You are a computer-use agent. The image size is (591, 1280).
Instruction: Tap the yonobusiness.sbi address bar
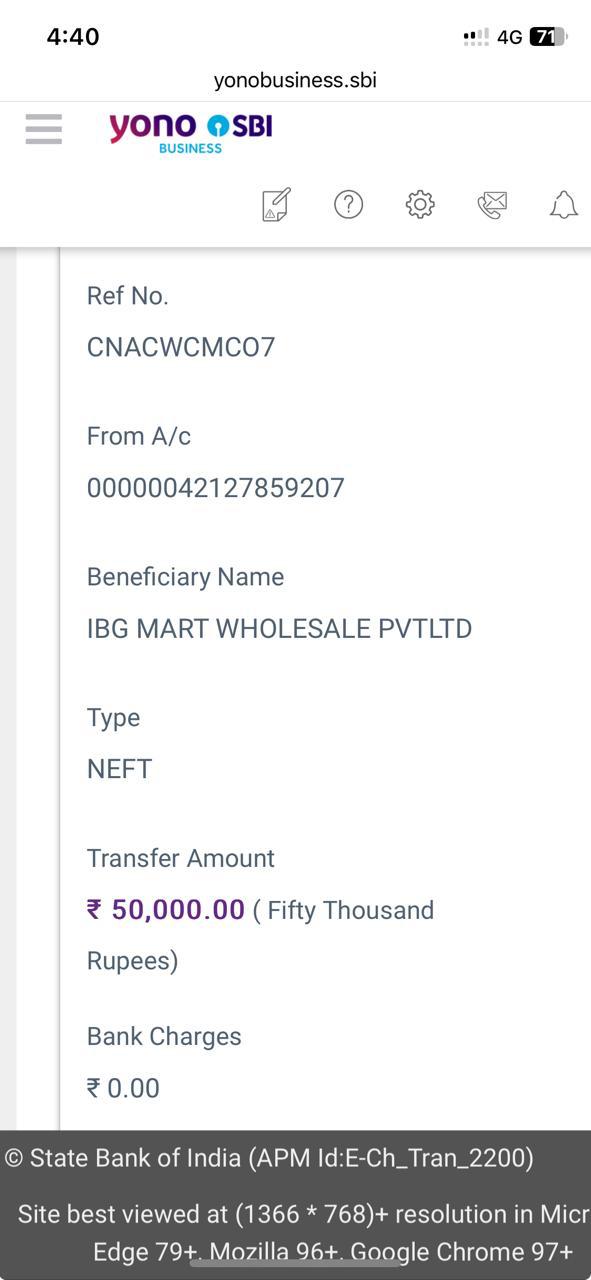(295, 80)
